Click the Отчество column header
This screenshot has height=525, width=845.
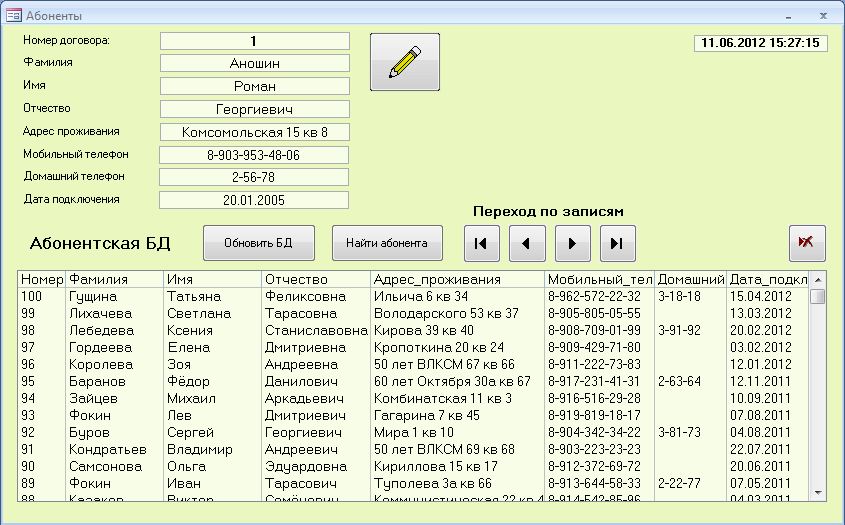[316, 279]
